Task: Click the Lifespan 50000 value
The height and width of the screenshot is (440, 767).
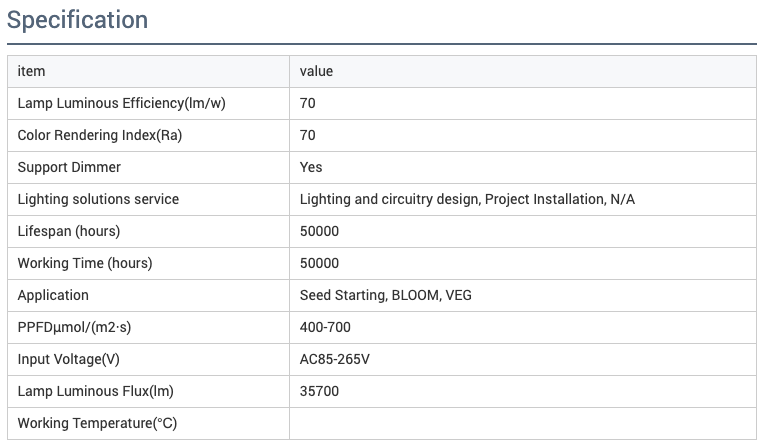Action: tap(319, 231)
